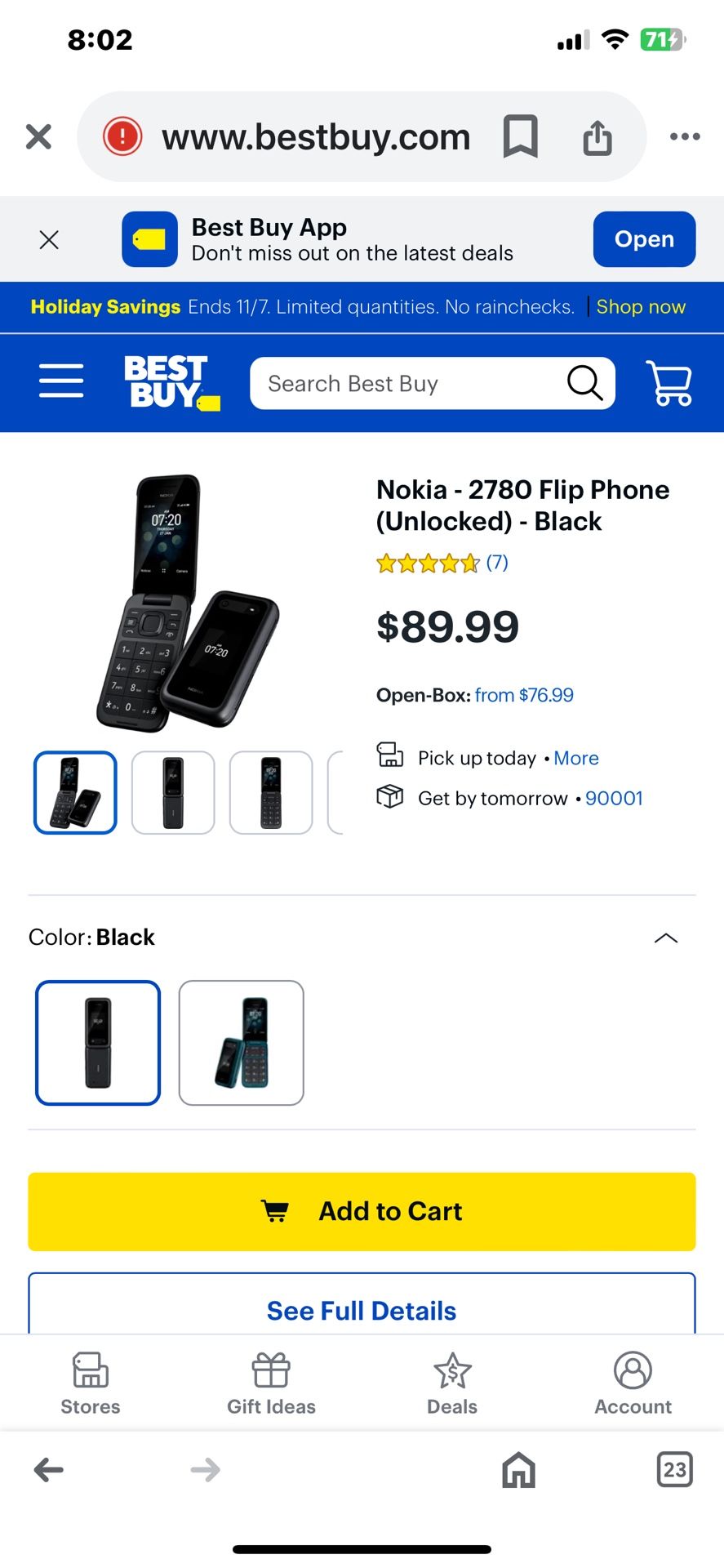Open the Stores tab
Viewport: 724px width, 1568px height.
pos(91,1383)
